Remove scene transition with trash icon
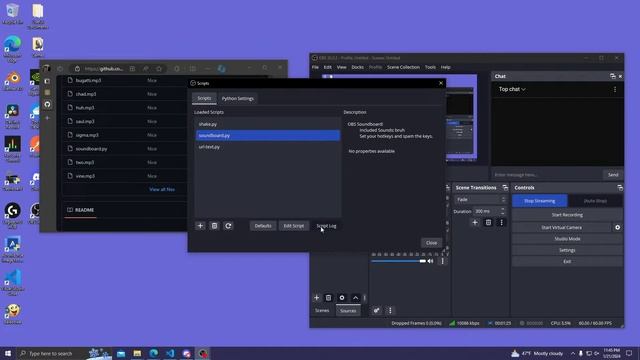This screenshot has height=360, width=640. click(x=488, y=222)
